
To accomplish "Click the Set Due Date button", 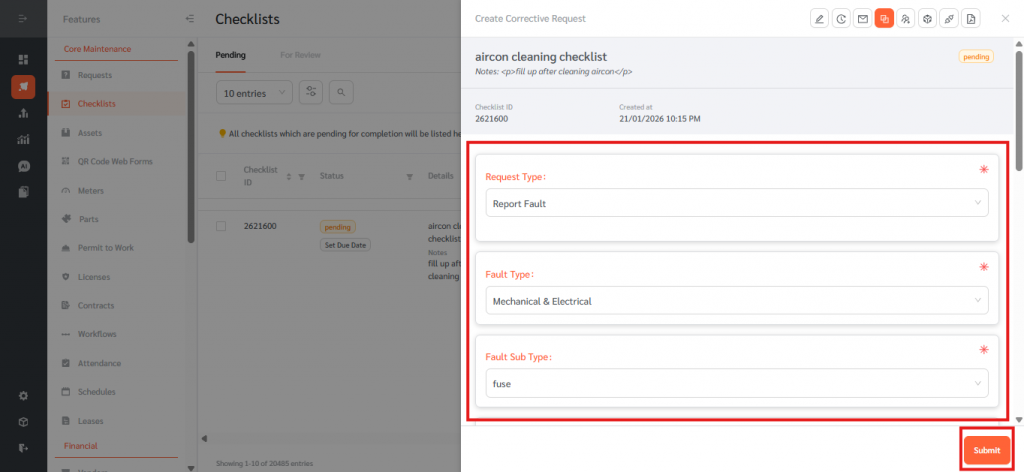I will [344, 245].
